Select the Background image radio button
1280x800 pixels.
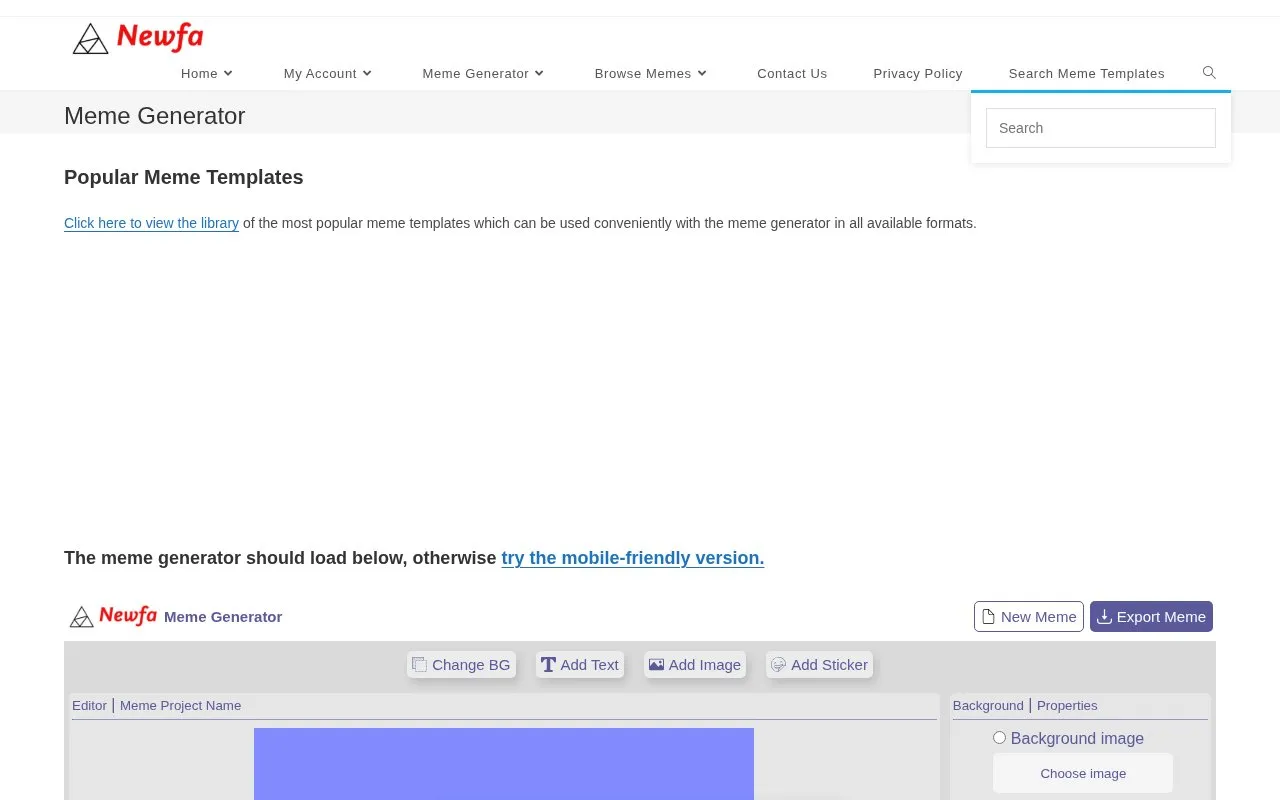[x=999, y=738]
